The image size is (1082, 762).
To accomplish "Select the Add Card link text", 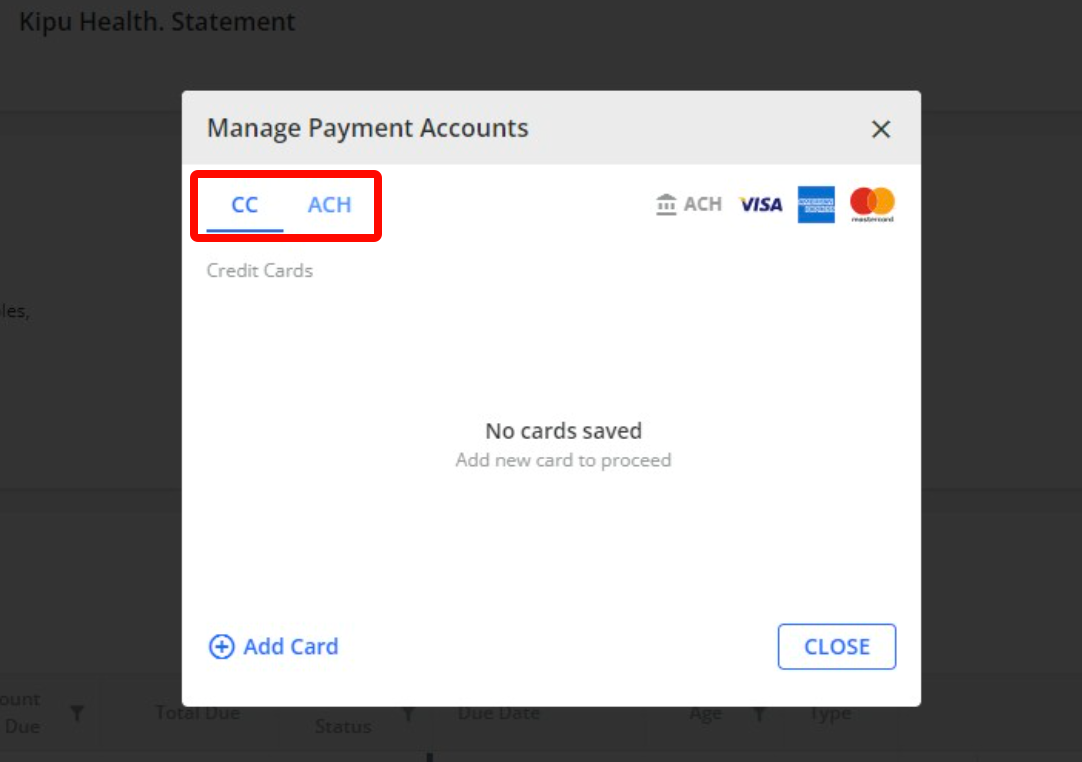I will click(x=291, y=647).
